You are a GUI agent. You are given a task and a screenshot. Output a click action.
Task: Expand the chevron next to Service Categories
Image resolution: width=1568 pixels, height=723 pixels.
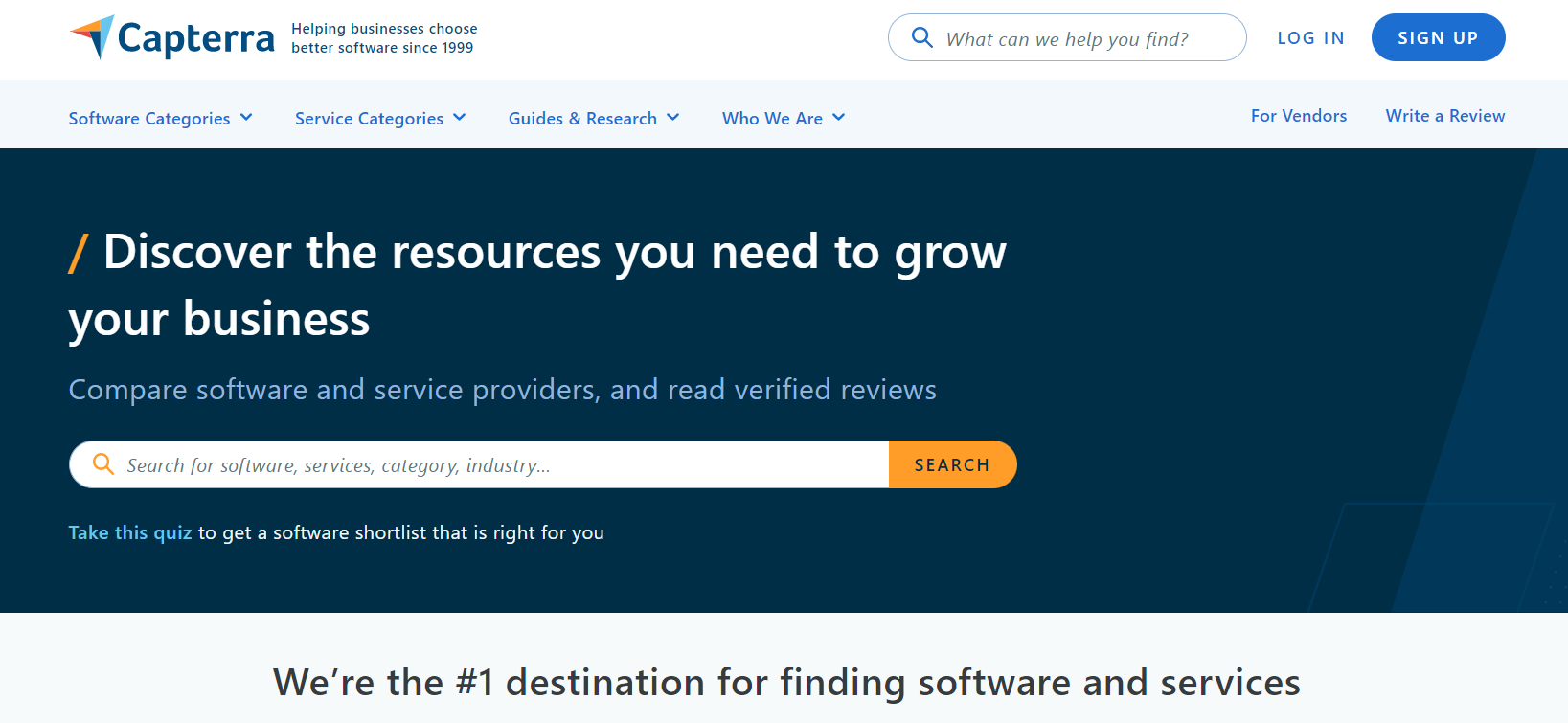[460, 118]
